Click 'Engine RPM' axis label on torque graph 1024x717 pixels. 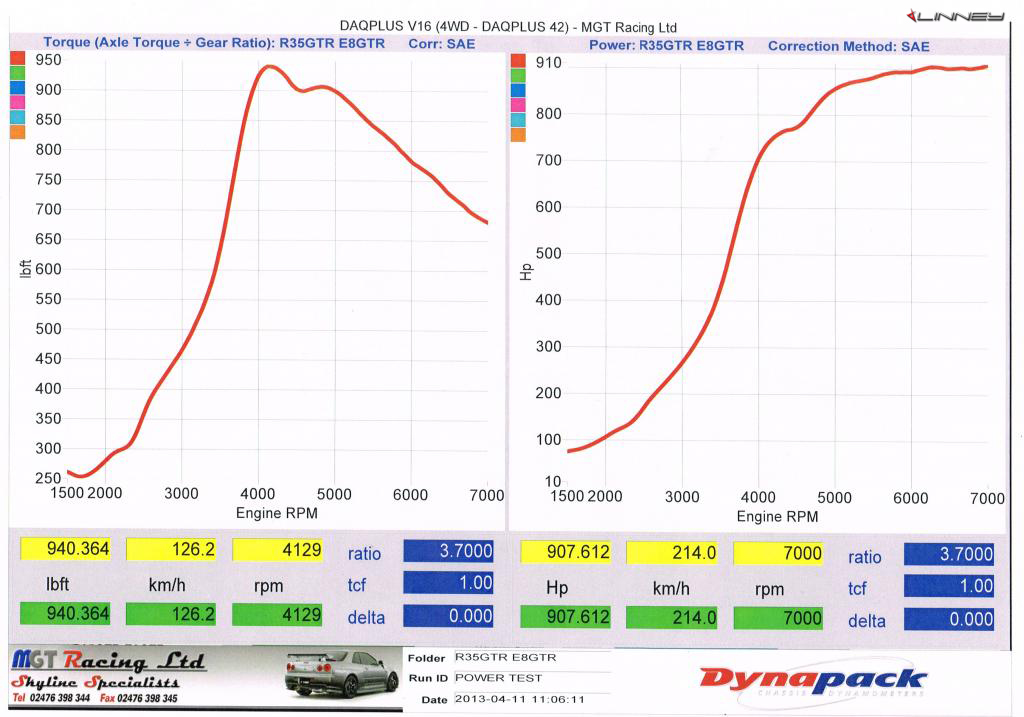click(277, 513)
